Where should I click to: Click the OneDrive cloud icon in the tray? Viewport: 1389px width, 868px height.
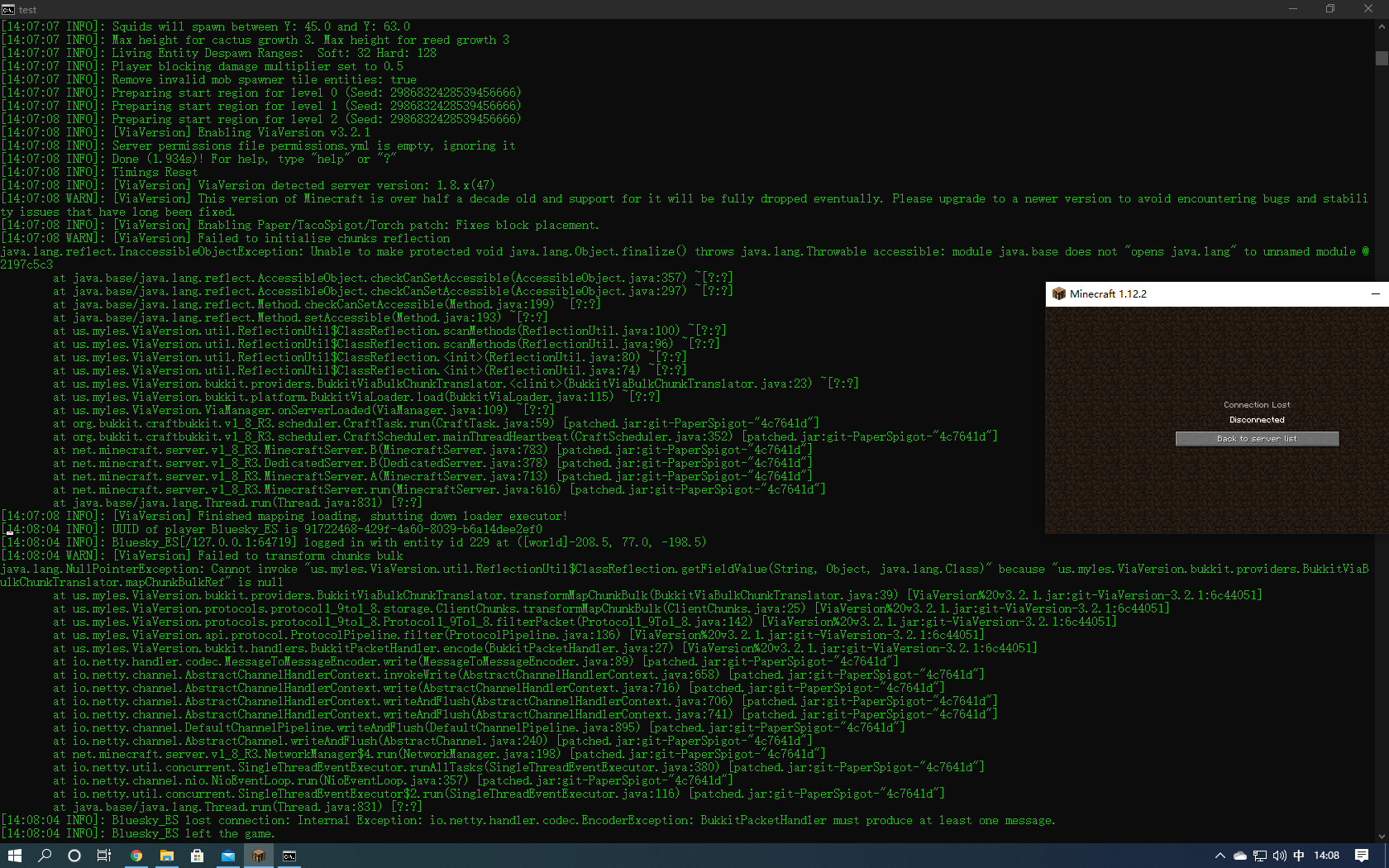(1239, 856)
